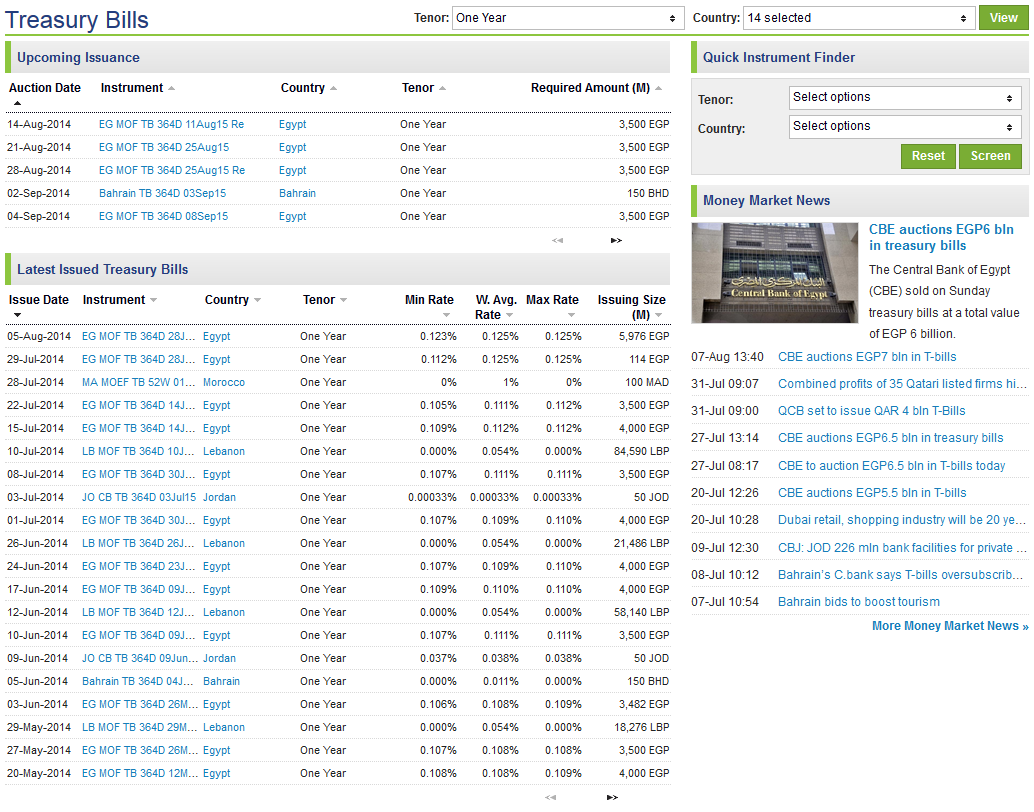Open 'Bahrain TB 364D 04J…' issued on 05-Jun-2014
Viewport: 1034px width, 812px height.
(x=138, y=681)
